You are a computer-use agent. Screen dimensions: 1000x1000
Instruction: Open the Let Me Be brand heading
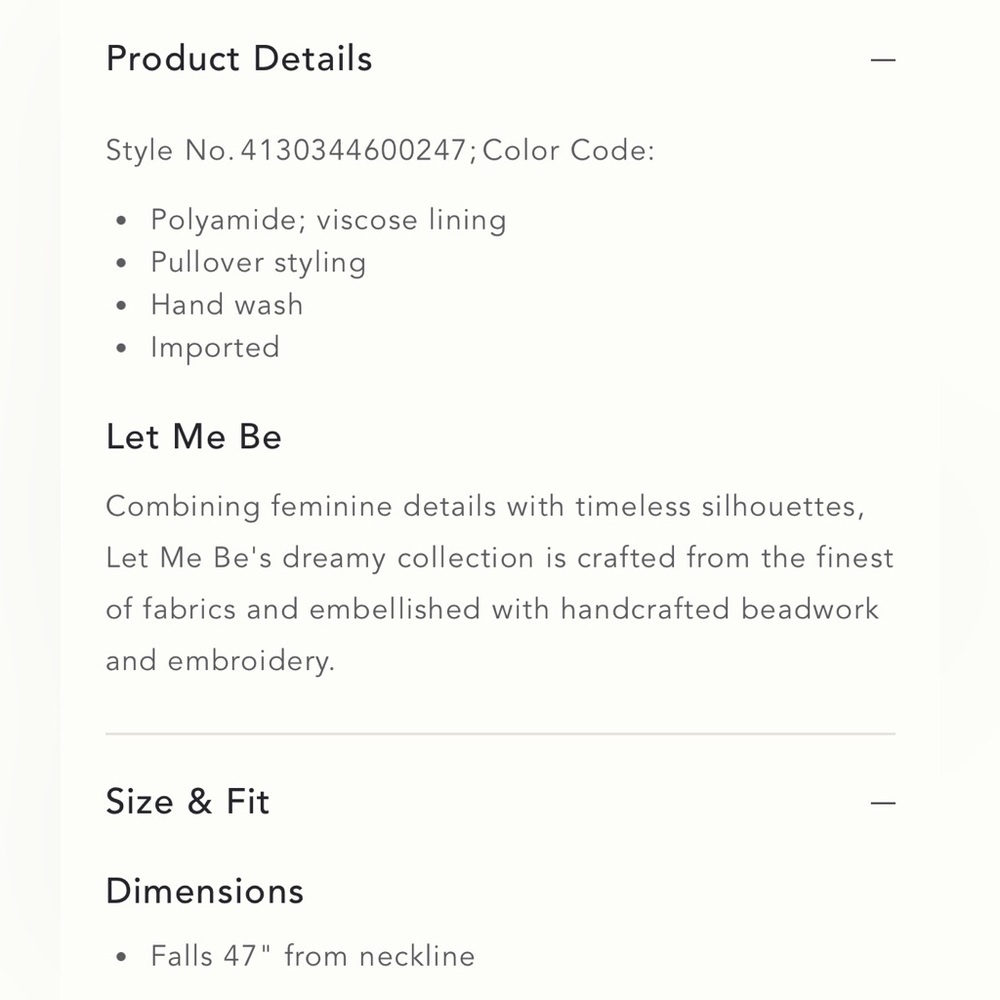(x=193, y=438)
